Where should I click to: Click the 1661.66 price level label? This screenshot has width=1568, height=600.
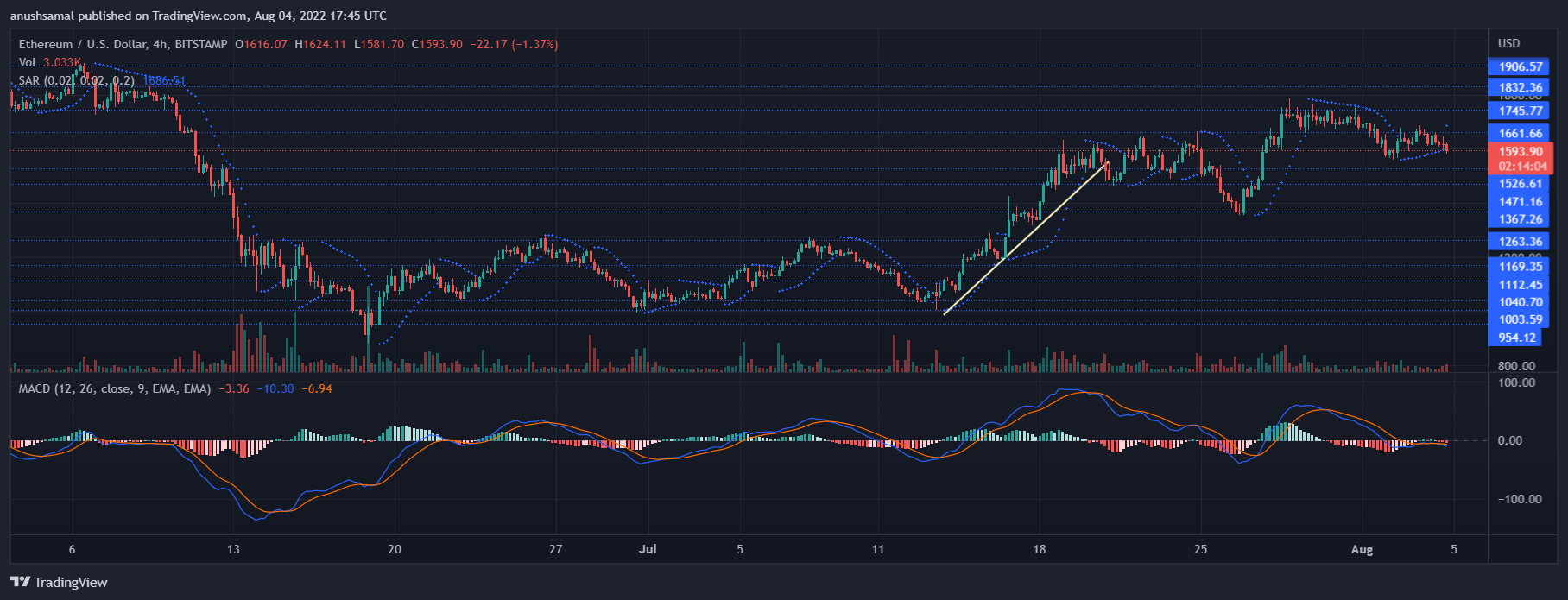[x=1520, y=133]
